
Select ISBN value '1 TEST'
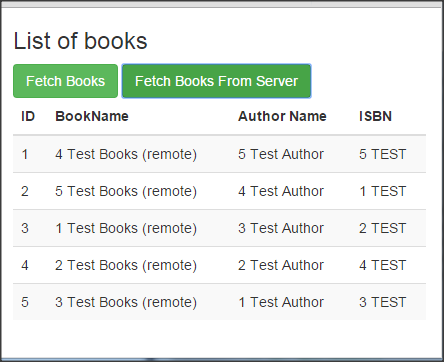(x=383, y=191)
